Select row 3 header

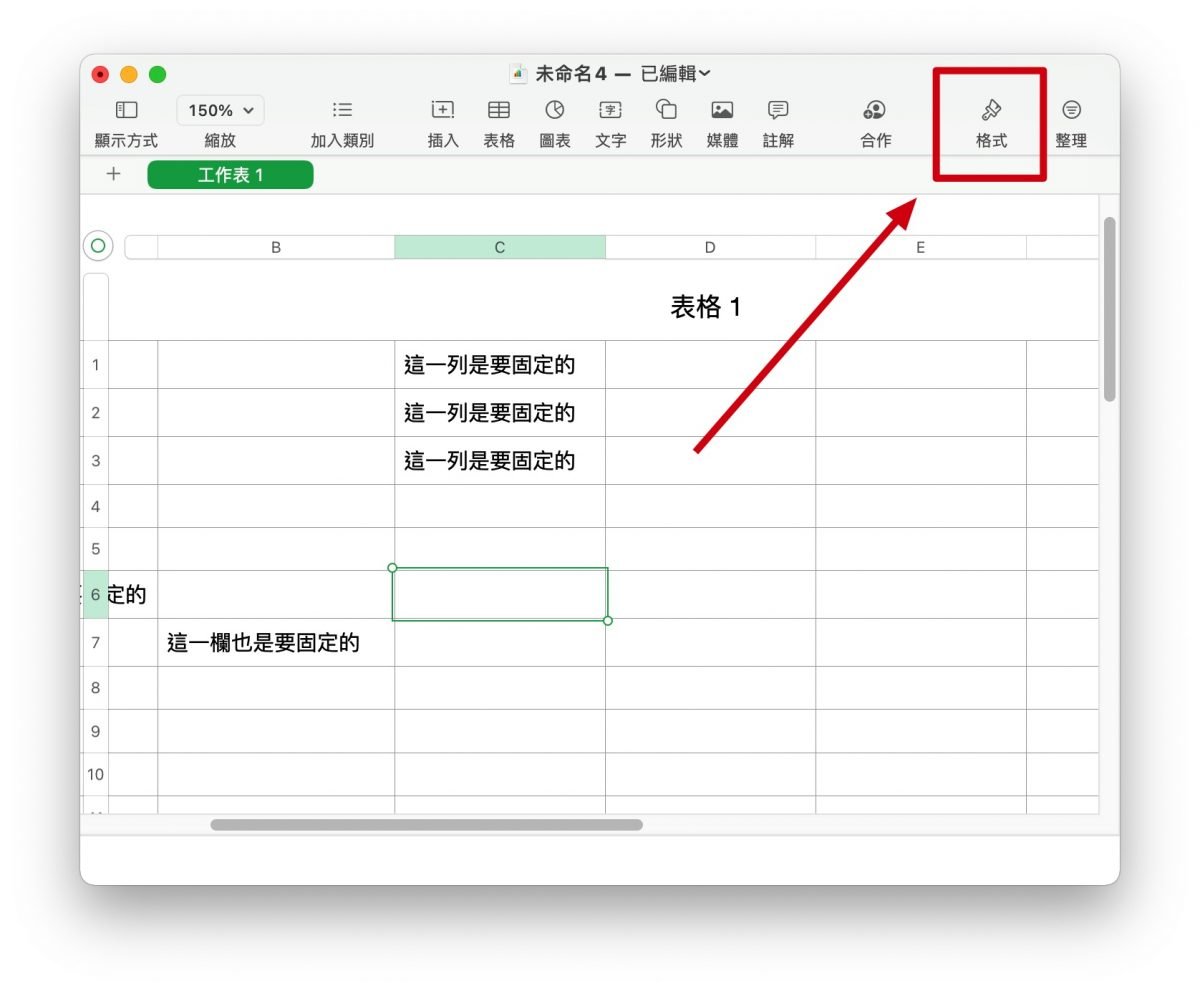point(96,460)
